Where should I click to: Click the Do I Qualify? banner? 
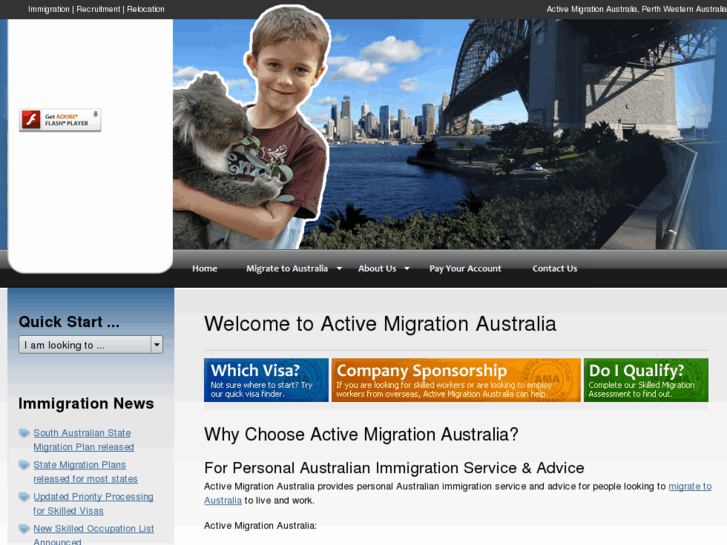(646, 380)
